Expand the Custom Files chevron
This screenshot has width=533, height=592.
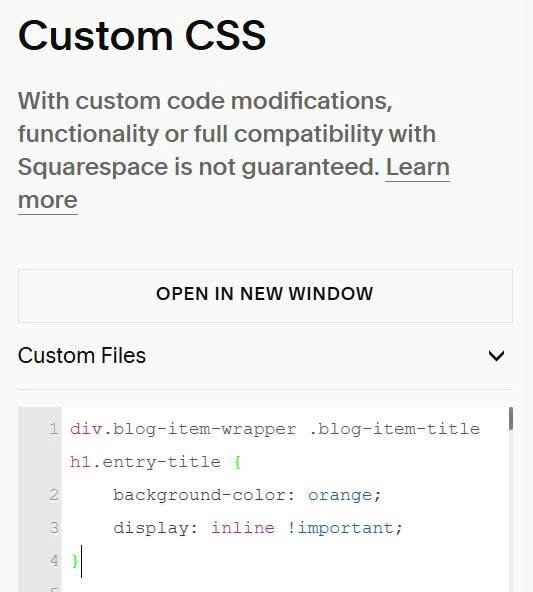tap(496, 356)
